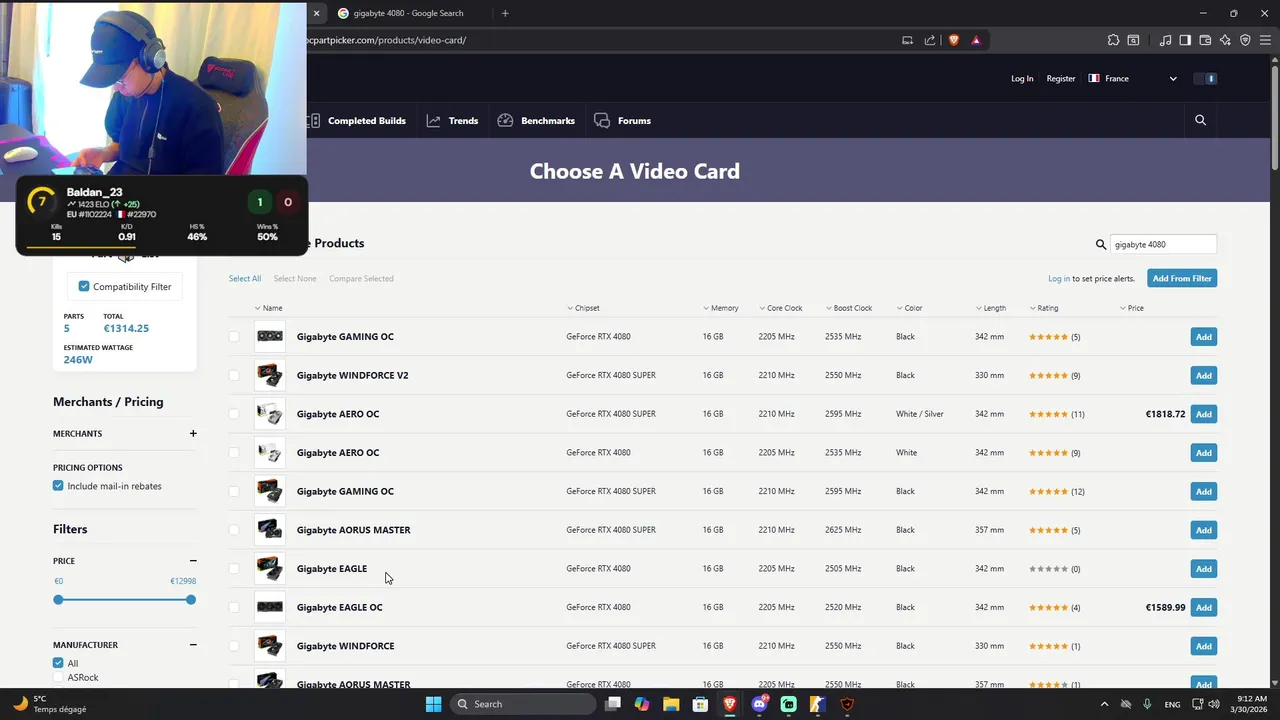Click install app icon in address bar
This screenshot has height=720, width=1280.
tap(907, 40)
